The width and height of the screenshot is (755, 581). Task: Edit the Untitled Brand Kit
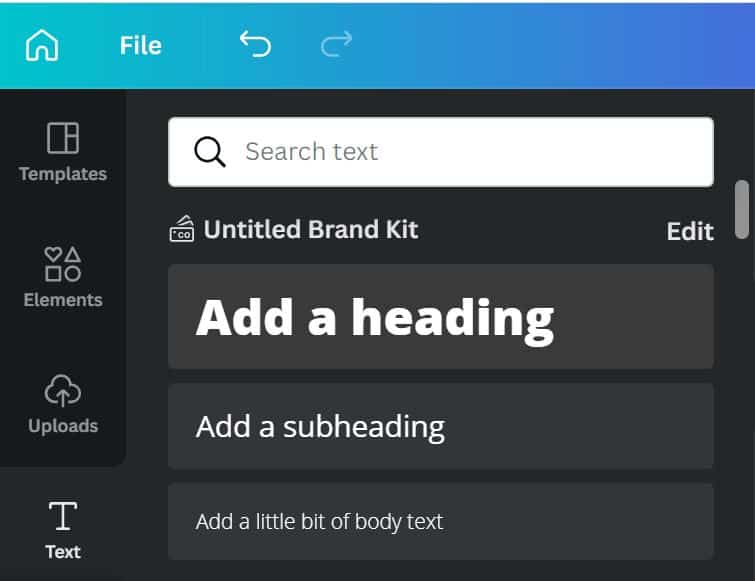pyautogui.click(x=690, y=231)
